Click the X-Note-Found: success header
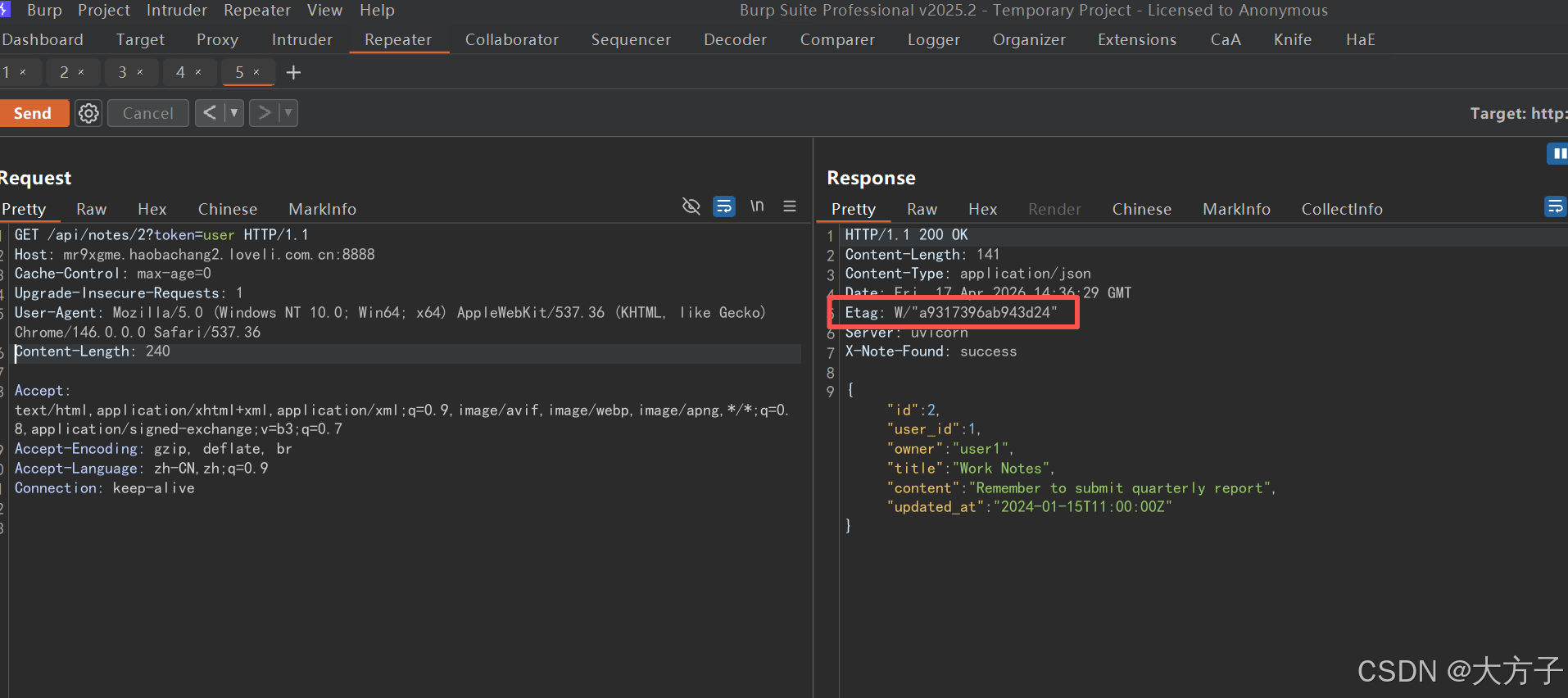 pos(931,351)
